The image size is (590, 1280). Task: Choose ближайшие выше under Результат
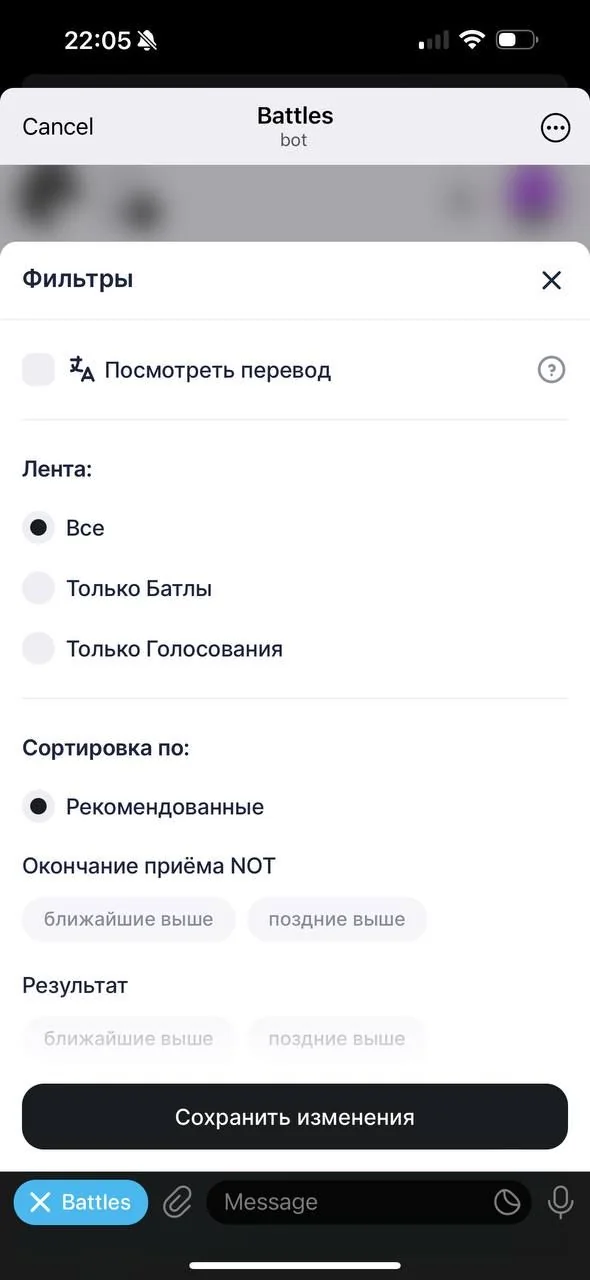tap(129, 1038)
